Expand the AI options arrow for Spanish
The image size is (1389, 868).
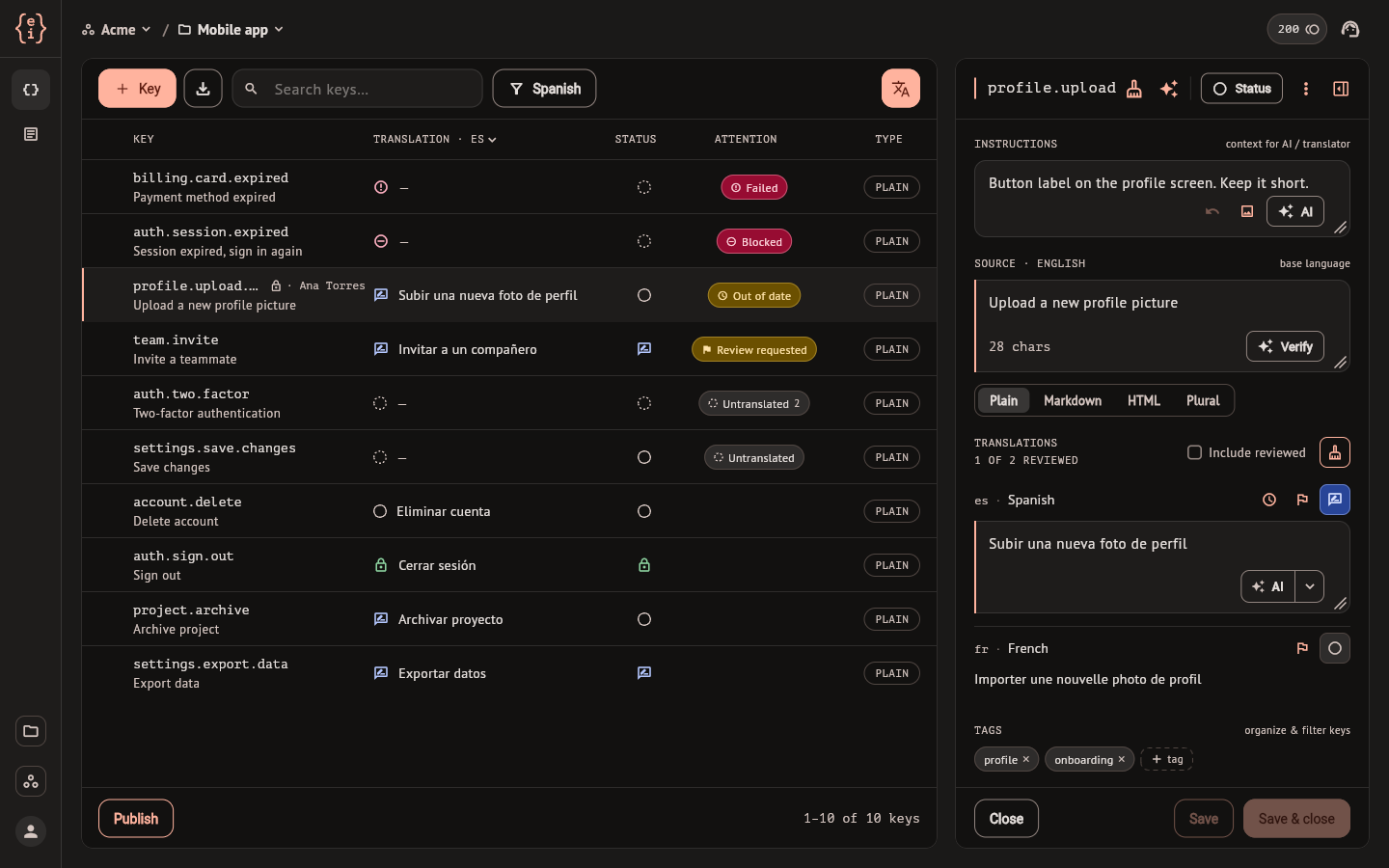(x=1309, y=586)
